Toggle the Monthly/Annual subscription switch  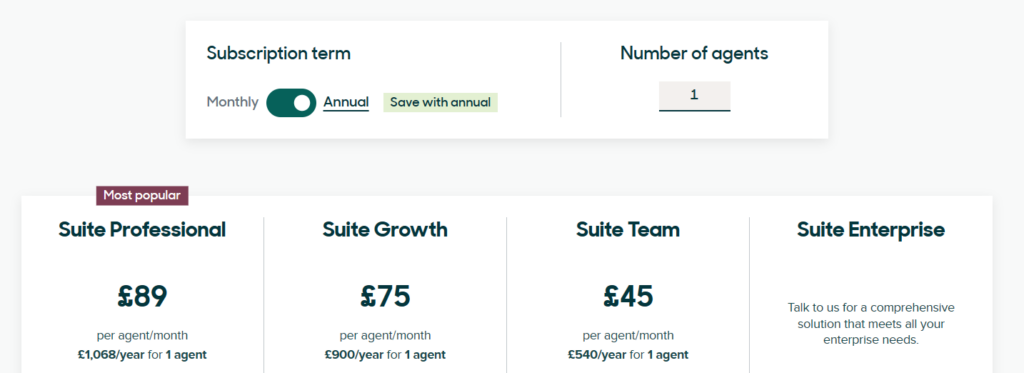(x=291, y=103)
